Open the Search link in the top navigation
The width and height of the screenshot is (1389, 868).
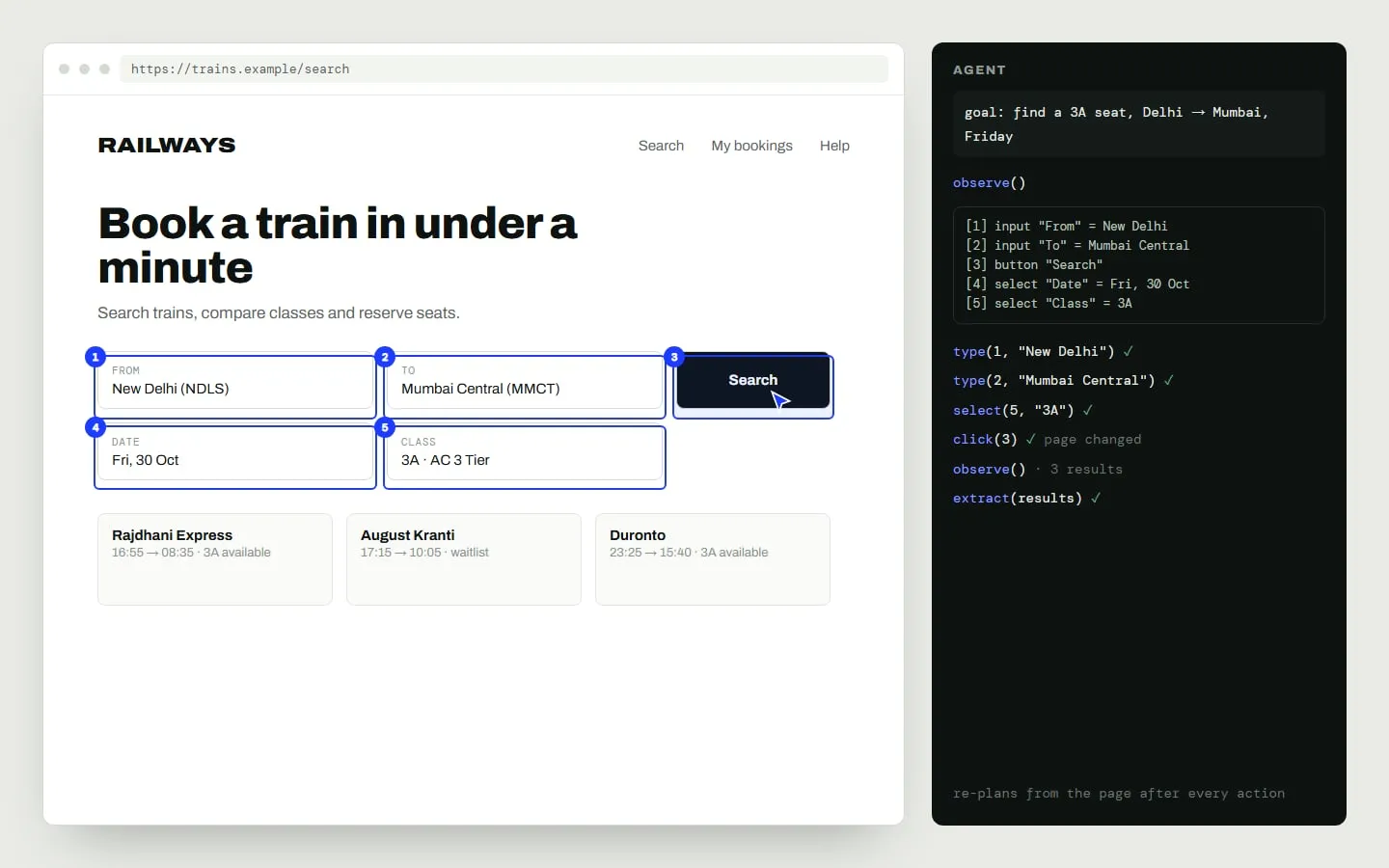click(661, 146)
